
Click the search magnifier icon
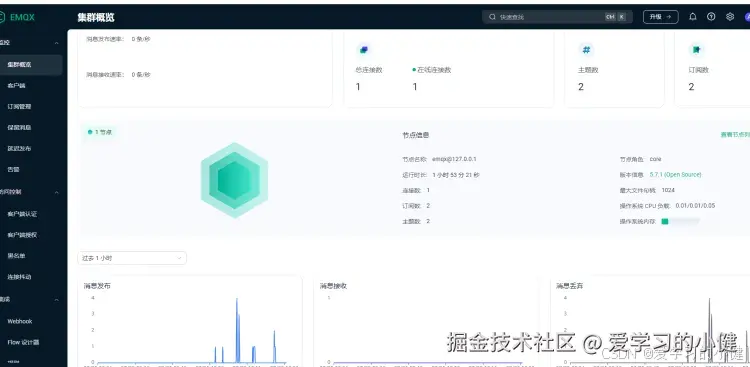coord(492,17)
